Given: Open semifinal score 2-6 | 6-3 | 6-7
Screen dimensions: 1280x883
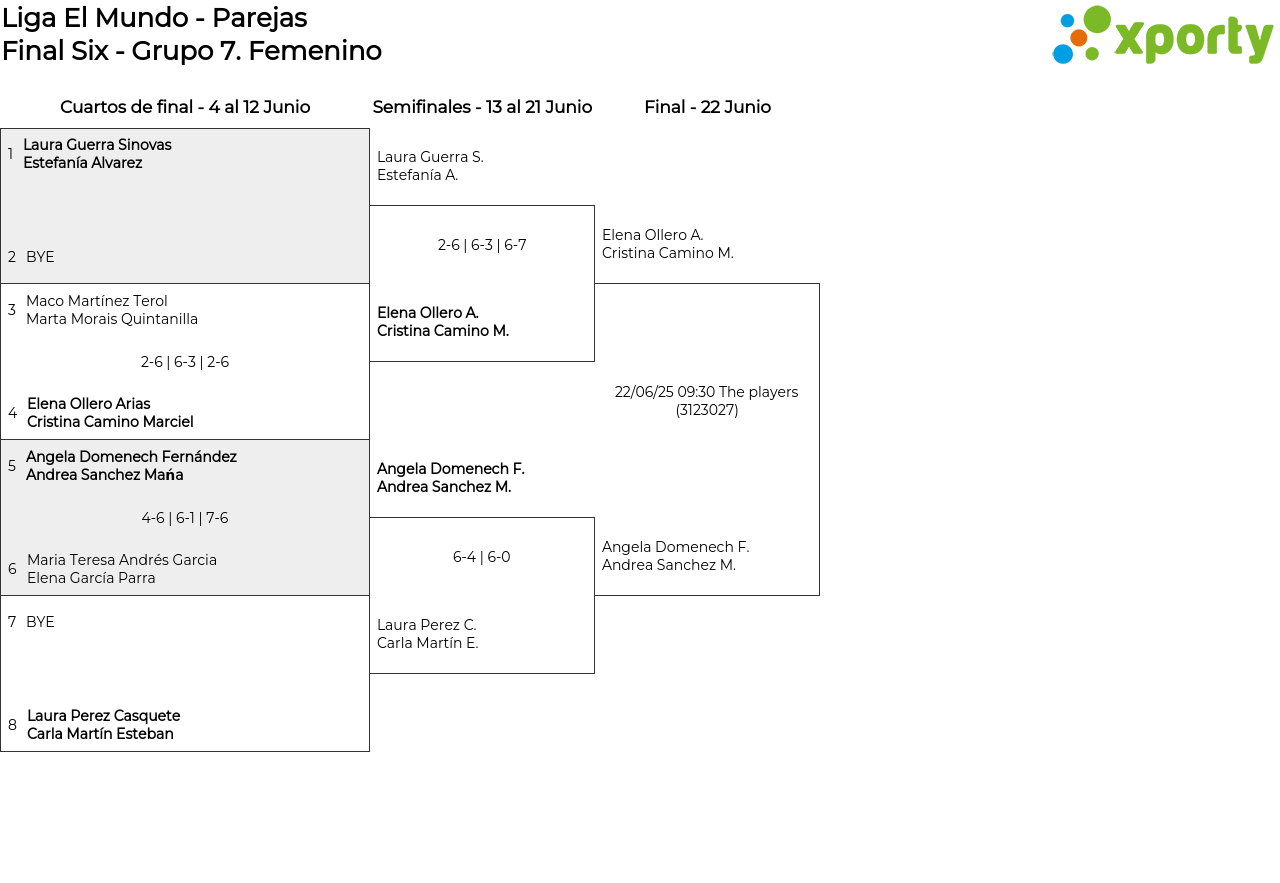Looking at the screenshot, I should point(482,245).
